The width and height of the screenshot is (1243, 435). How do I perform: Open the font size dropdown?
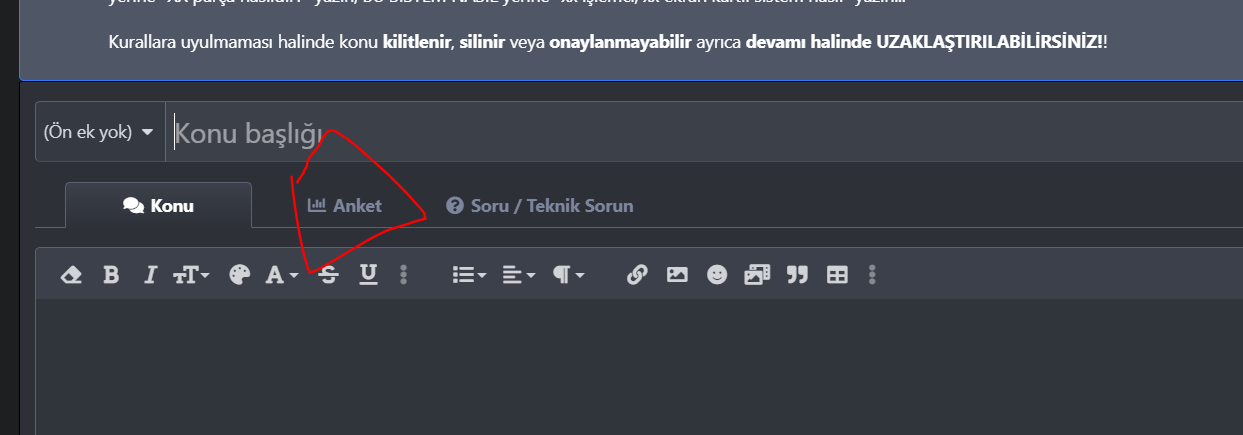(191, 275)
